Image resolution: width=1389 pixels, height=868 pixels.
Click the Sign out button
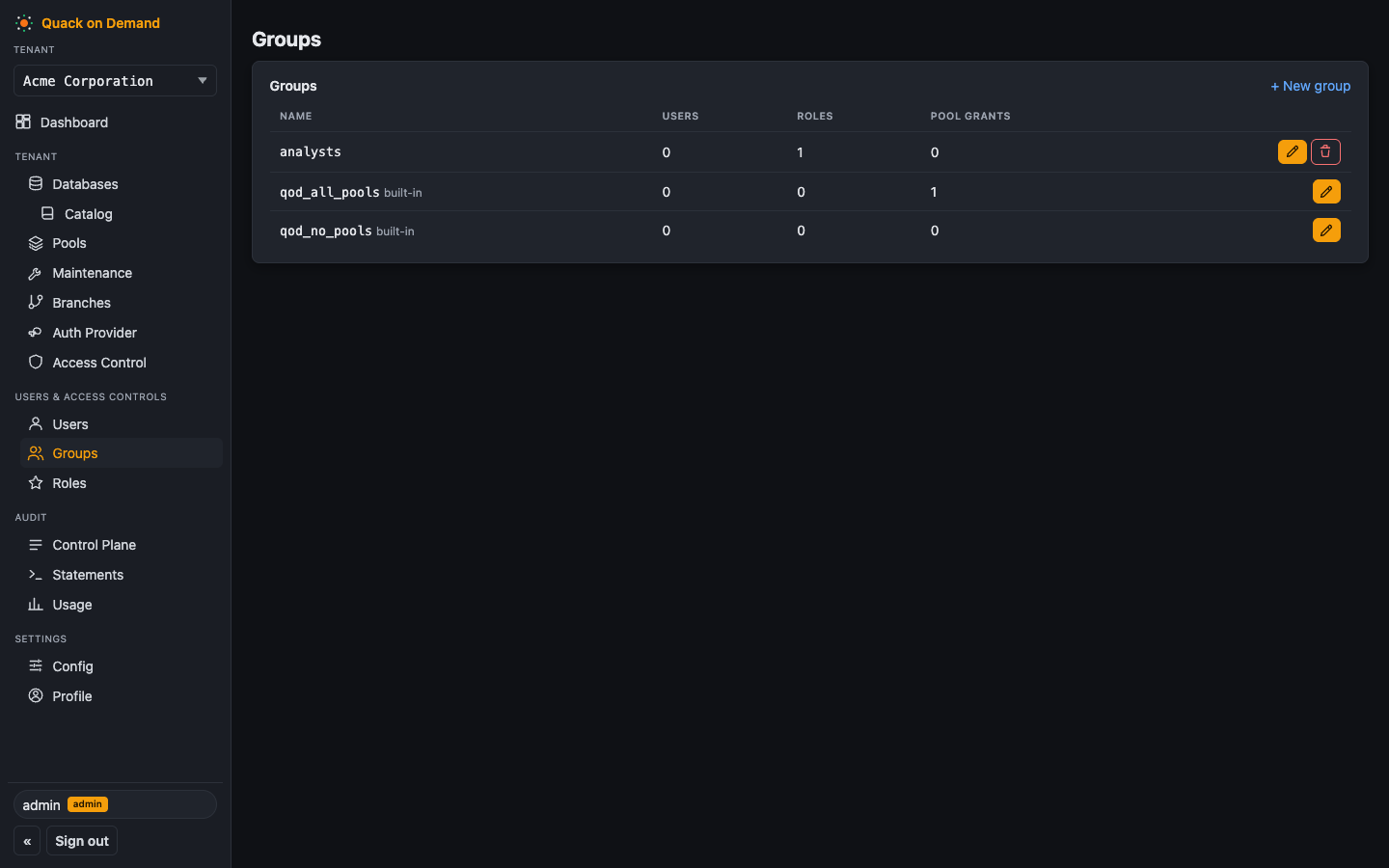[82, 841]
